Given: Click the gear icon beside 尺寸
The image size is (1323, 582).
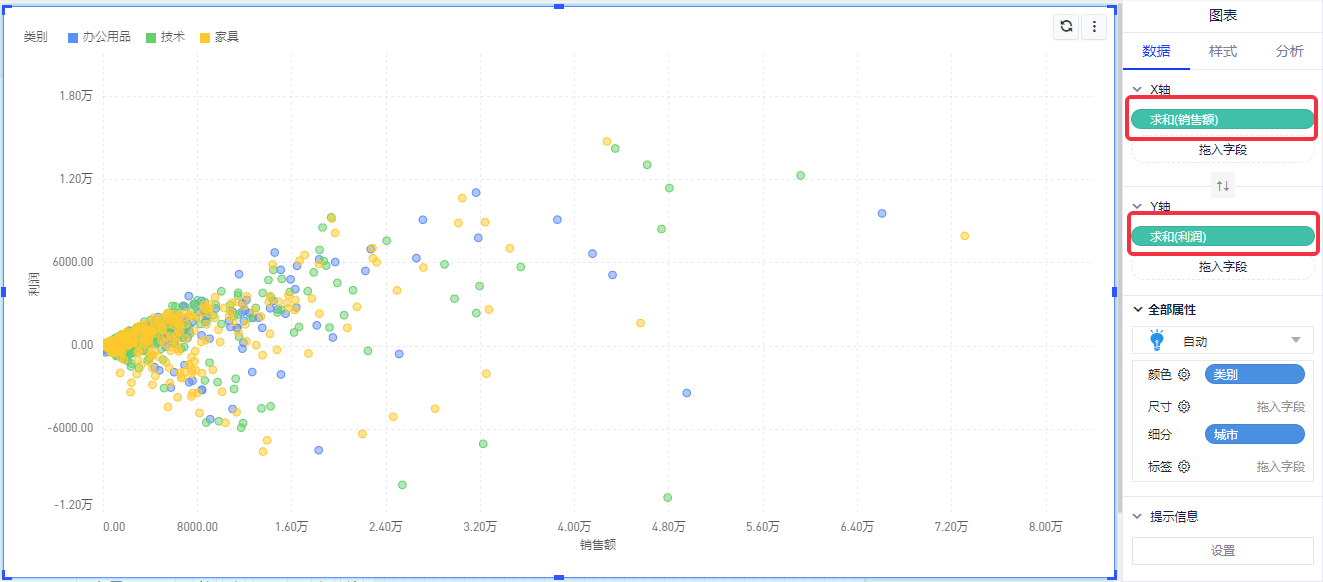Looking at the screenshot, I should 1185,406.
